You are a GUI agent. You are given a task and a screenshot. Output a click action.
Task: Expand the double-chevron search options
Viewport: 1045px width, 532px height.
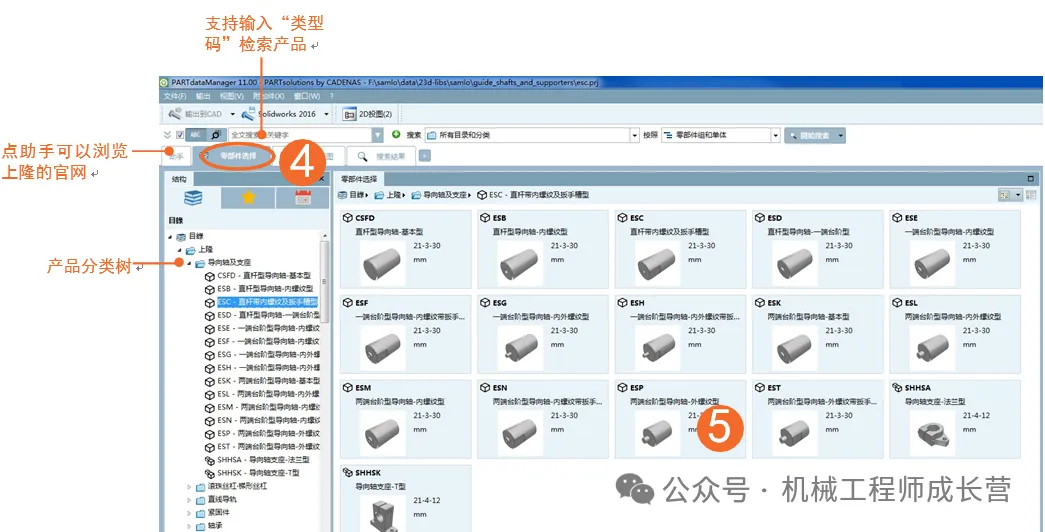click(x=168, y=135)
